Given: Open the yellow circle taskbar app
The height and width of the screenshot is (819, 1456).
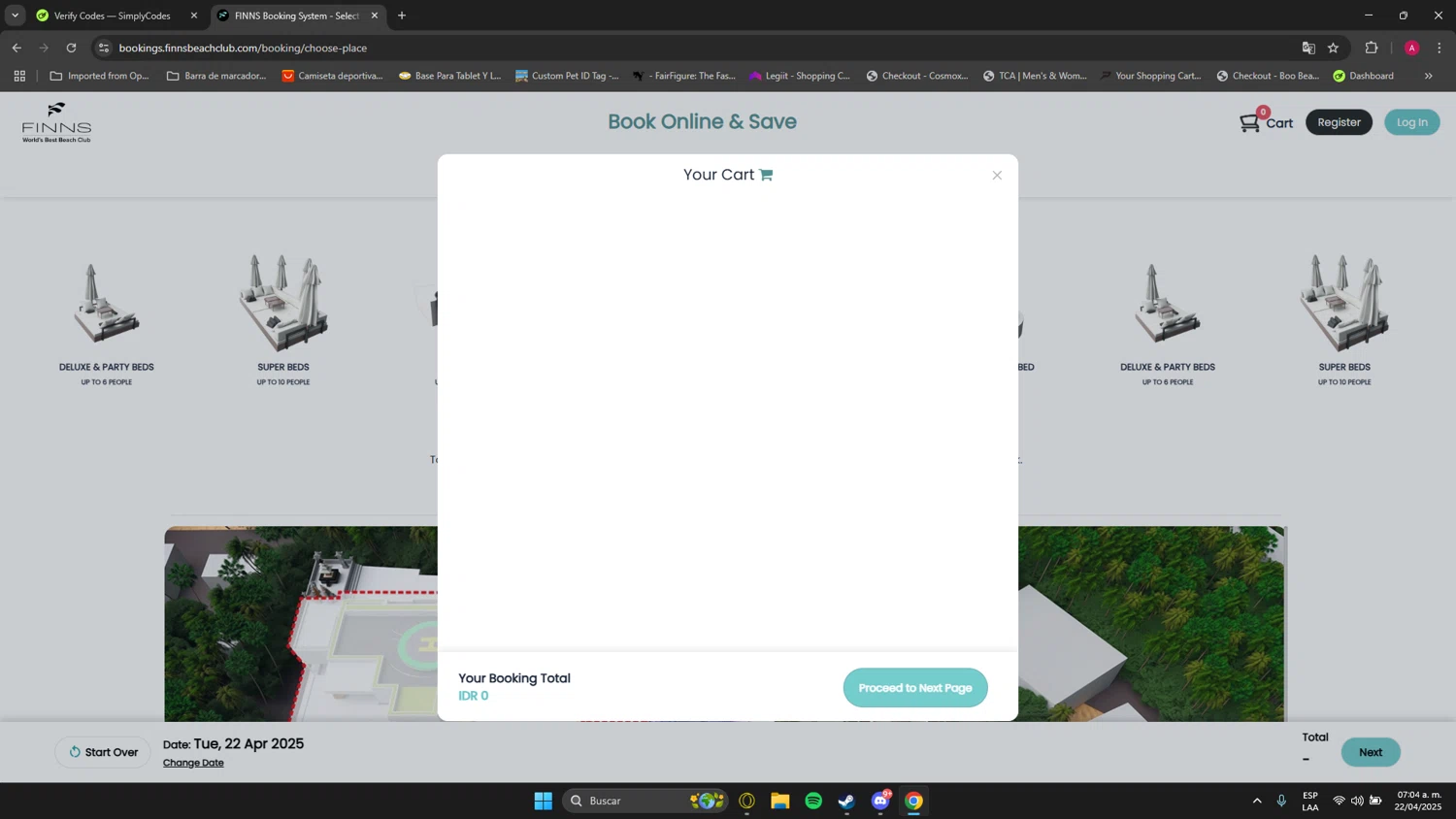Looking at the screenshot, I should [x=746, y=801].
